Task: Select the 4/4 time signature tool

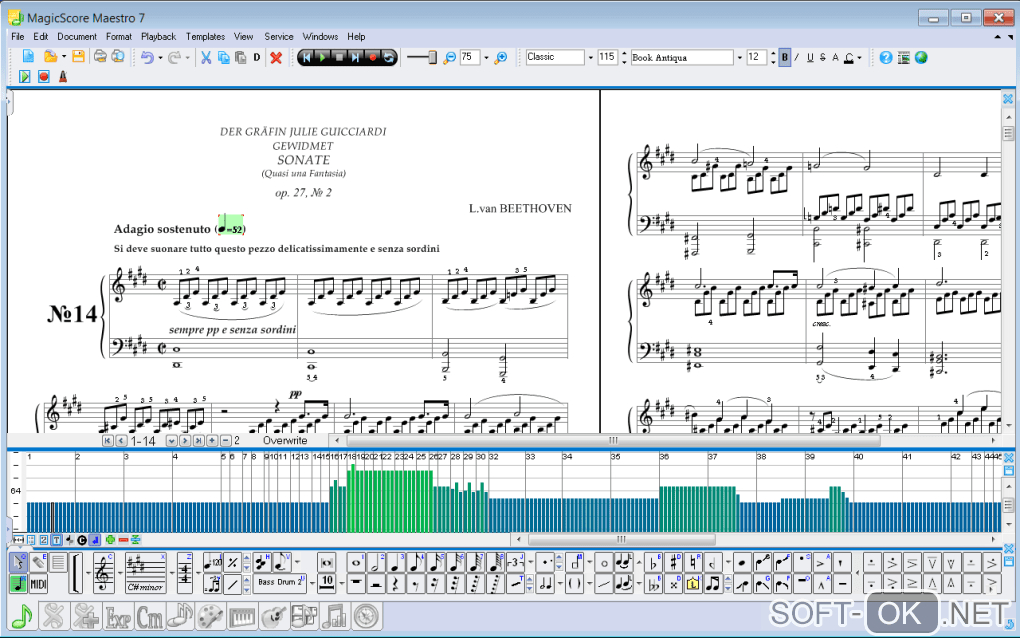Action: click(185, 573)
